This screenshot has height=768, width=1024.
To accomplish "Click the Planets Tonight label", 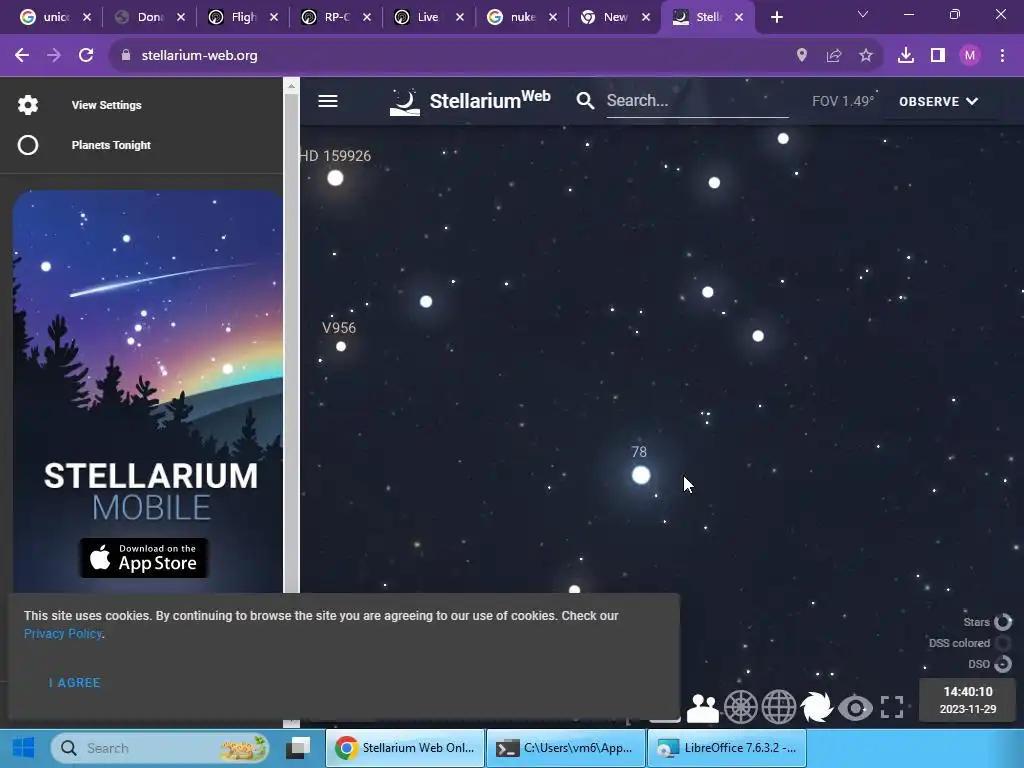I will [111, 145].
